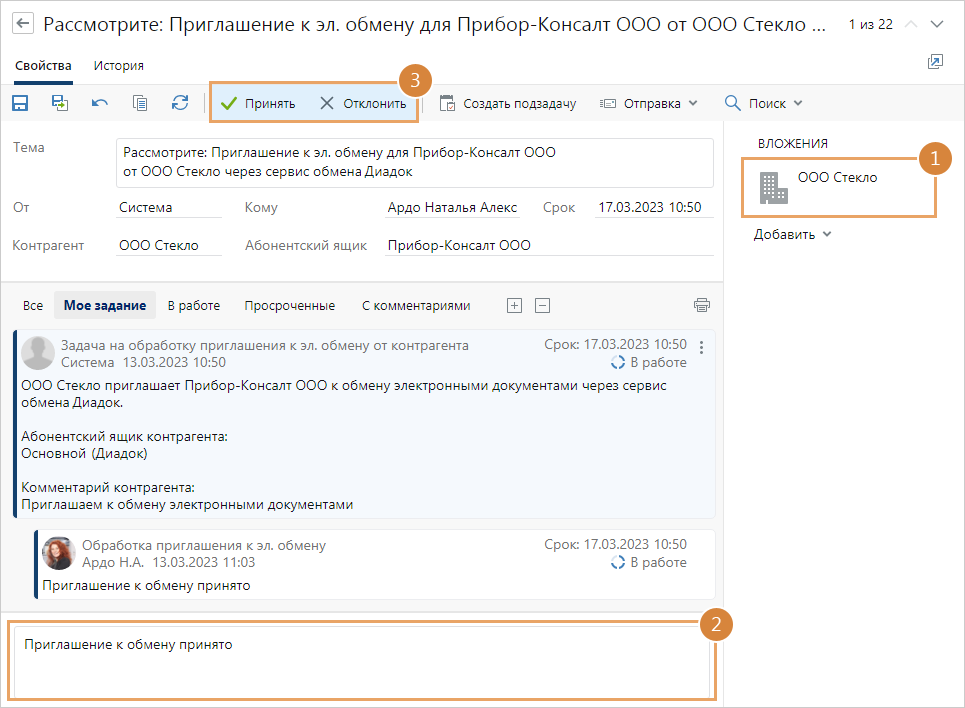Switch to the История tab

coord(118,66)
